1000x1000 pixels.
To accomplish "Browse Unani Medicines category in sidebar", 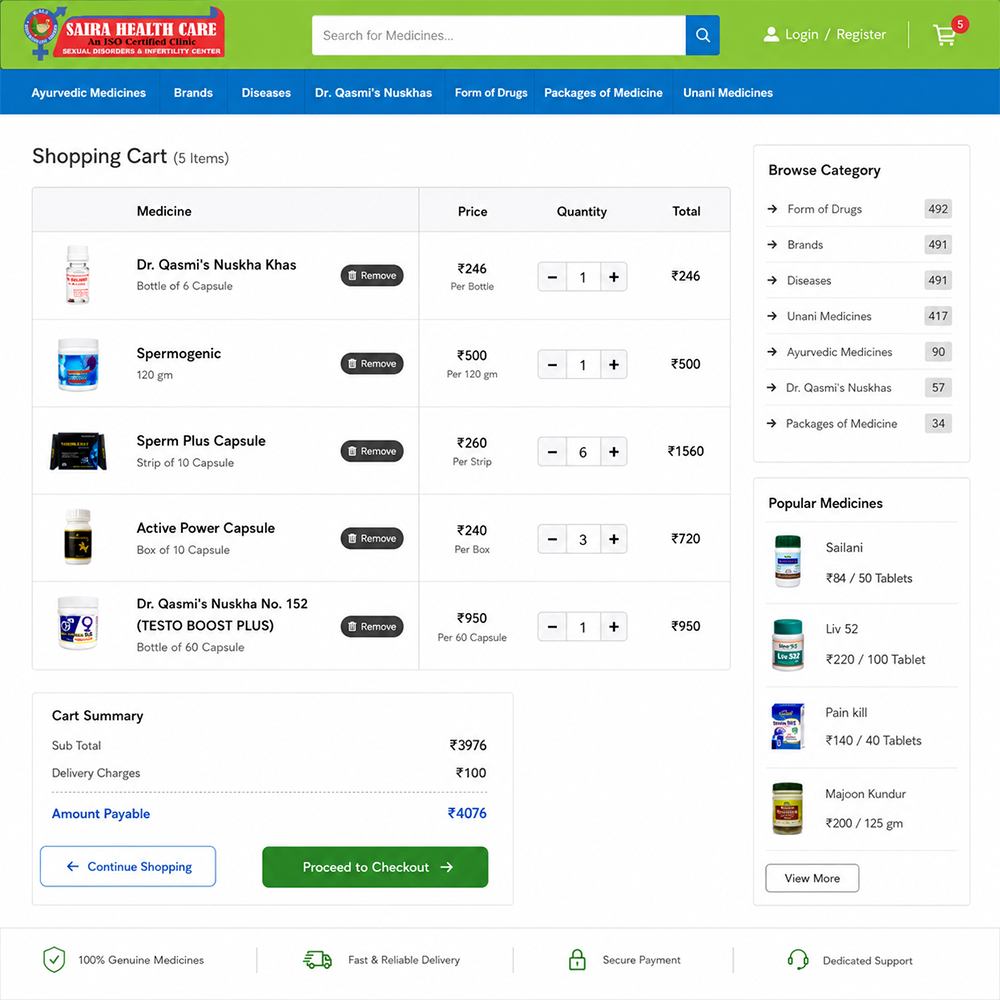I will click(x=859, y=316).
